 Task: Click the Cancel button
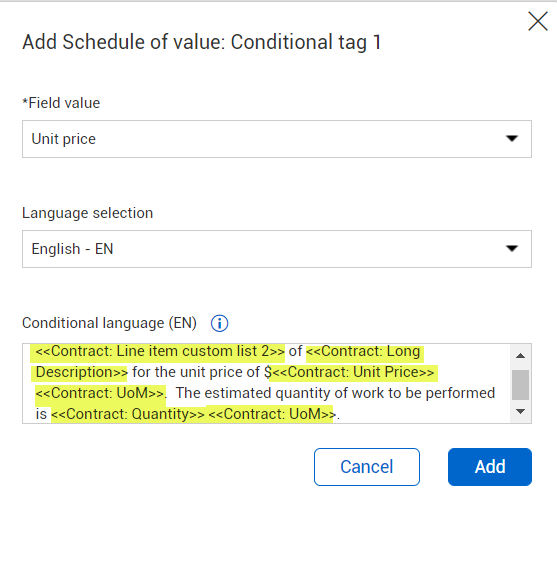pos(367,467)
